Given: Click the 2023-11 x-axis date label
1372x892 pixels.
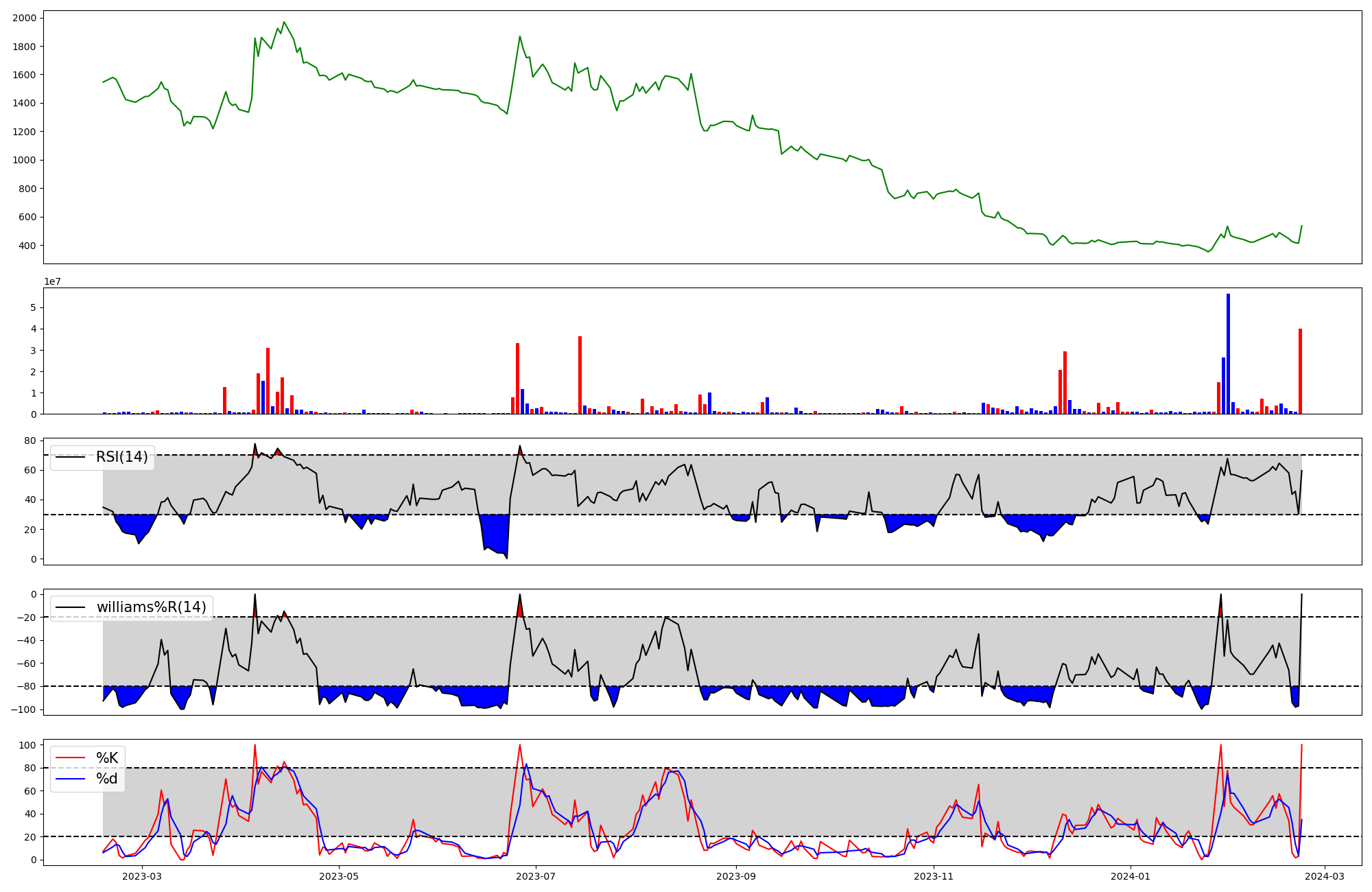Looking at the screenshot, I should coord(934,876).
